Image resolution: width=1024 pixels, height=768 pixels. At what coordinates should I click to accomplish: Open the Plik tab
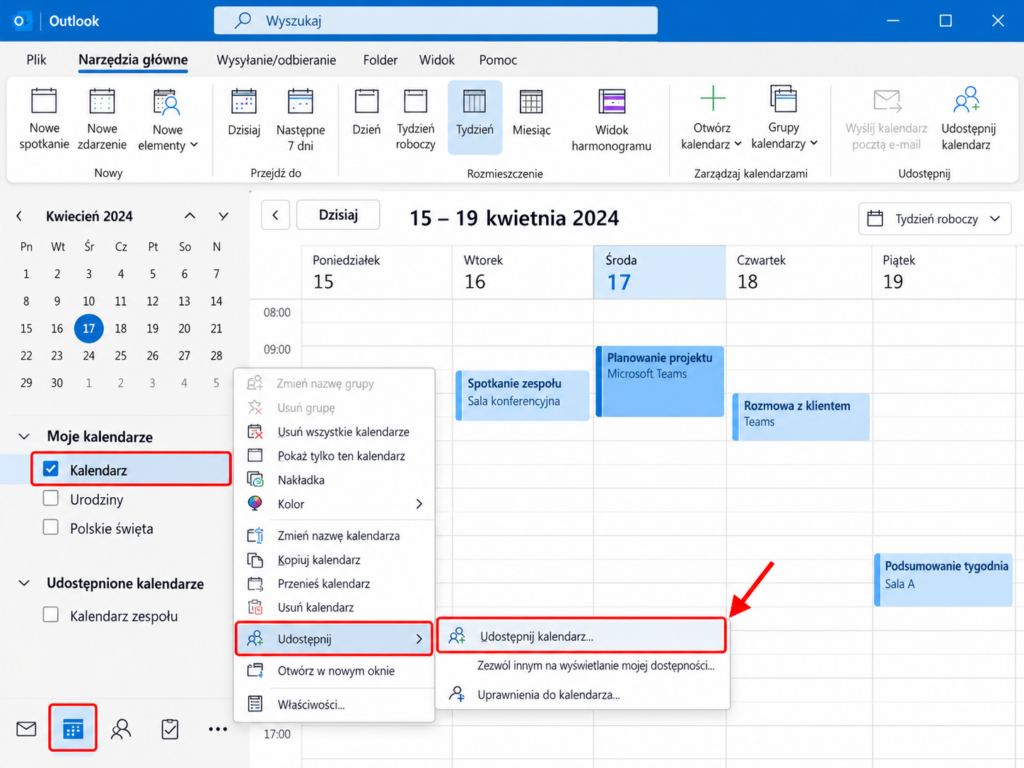tap(36, 60)
